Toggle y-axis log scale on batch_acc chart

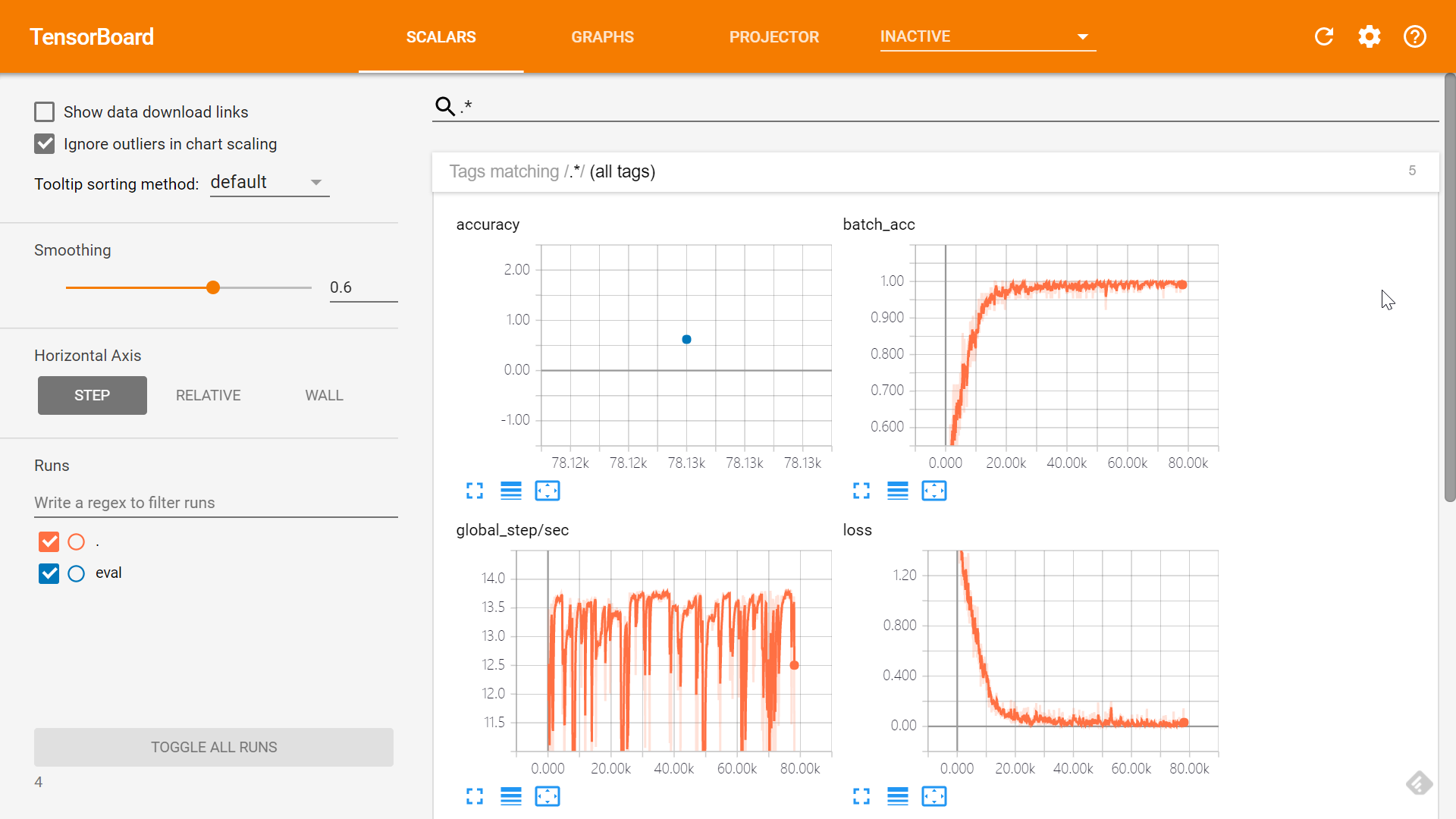tap(898, 491)
